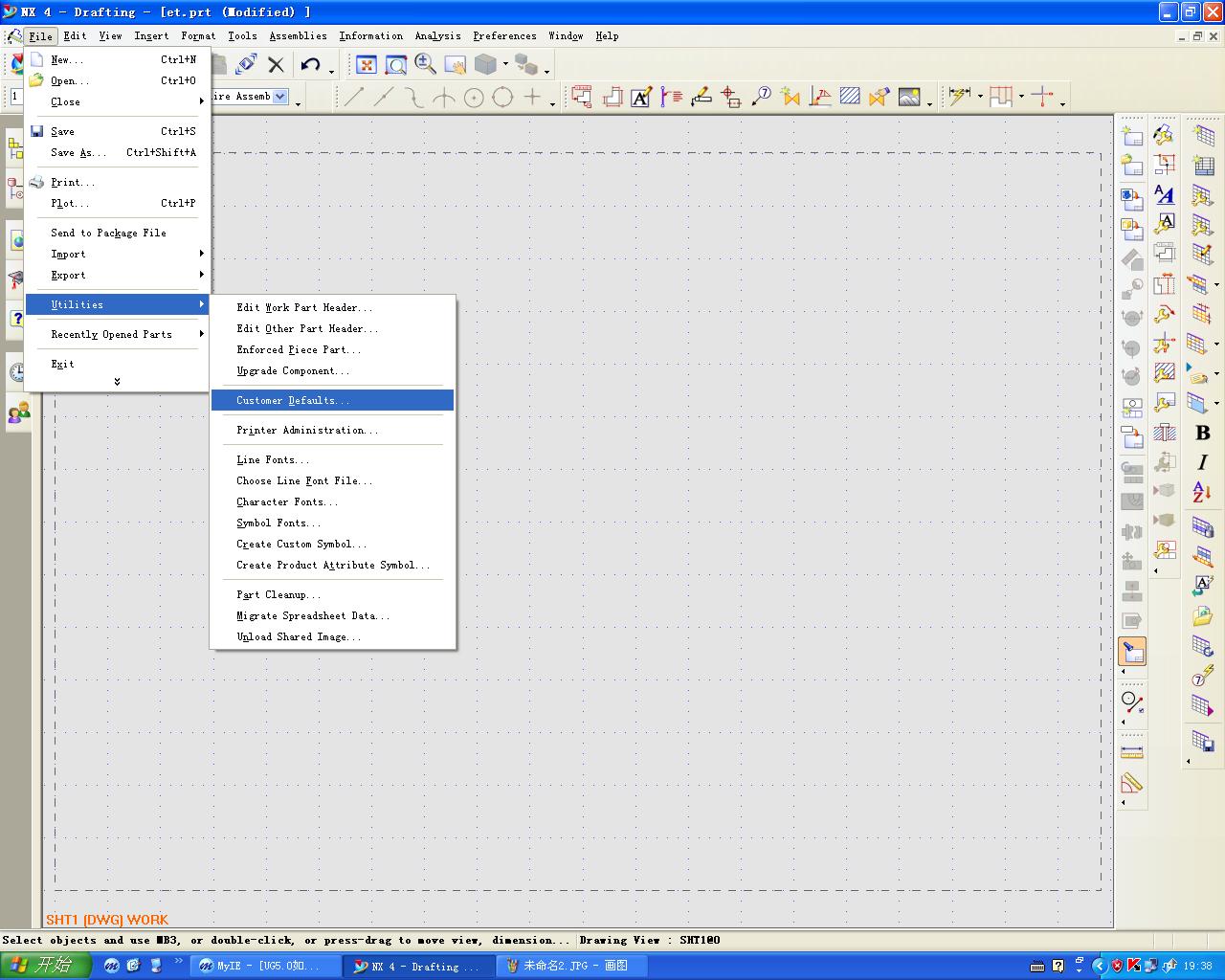Click the Italic I icon
This screenshot has width=1225, height=980.
(x=1203, y=462)
